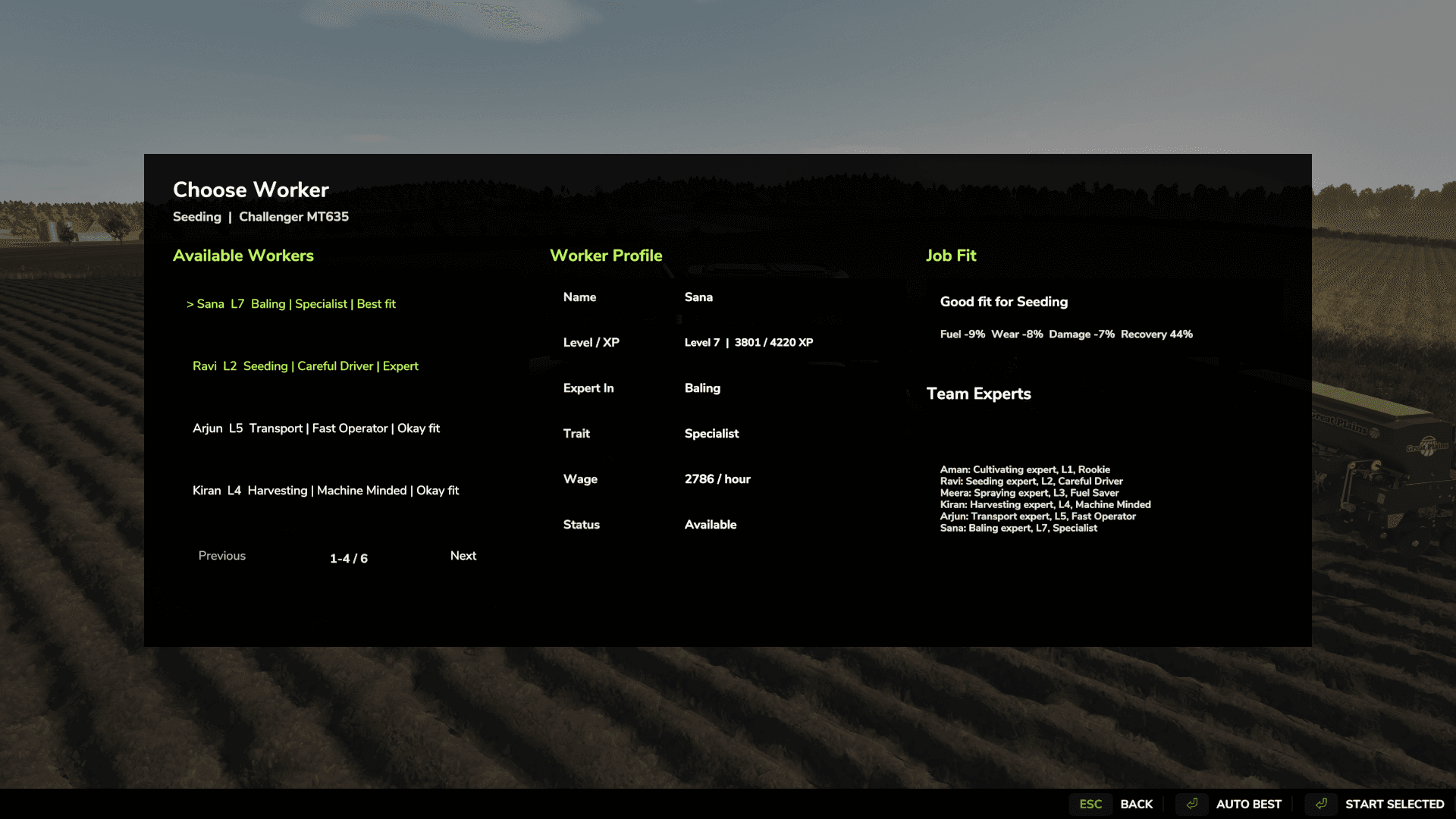Click the 1-4 / 6 page indicator
1456x819 pixels.
349,559
